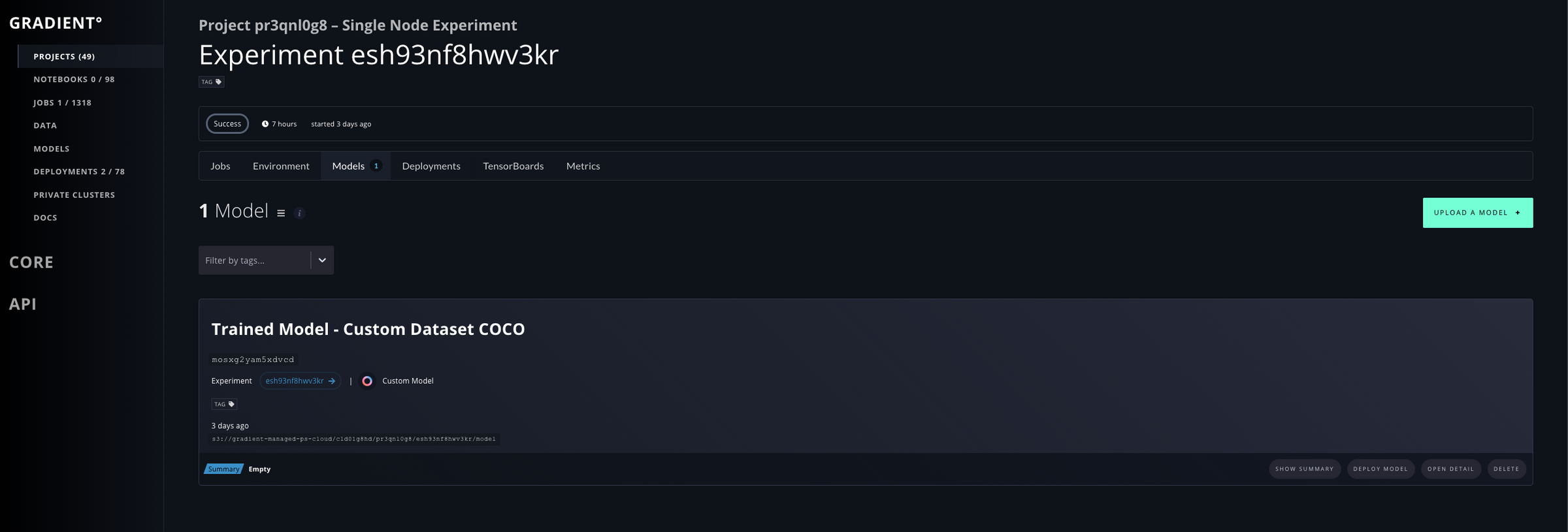Expand the CORE section in sidebar
This screenshot has width=1568, height=532.
31,262
